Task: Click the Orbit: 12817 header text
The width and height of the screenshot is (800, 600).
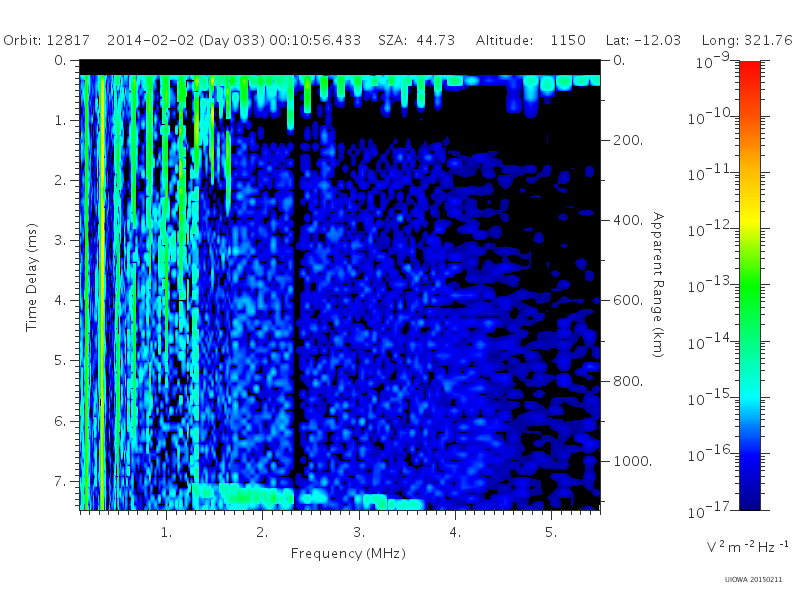Action: tap(46, 40)
